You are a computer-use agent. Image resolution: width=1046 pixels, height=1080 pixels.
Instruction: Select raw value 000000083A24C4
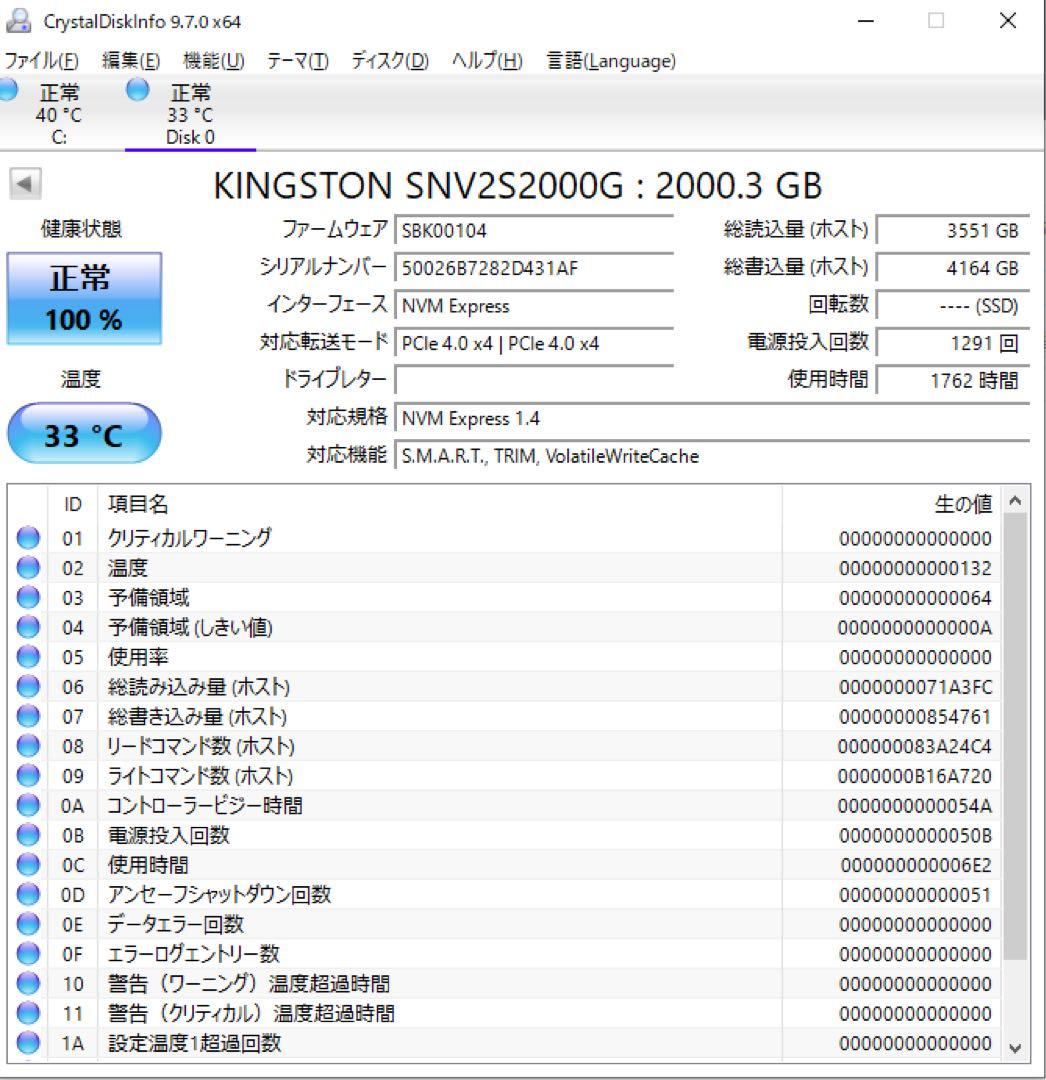coord(915,747)
